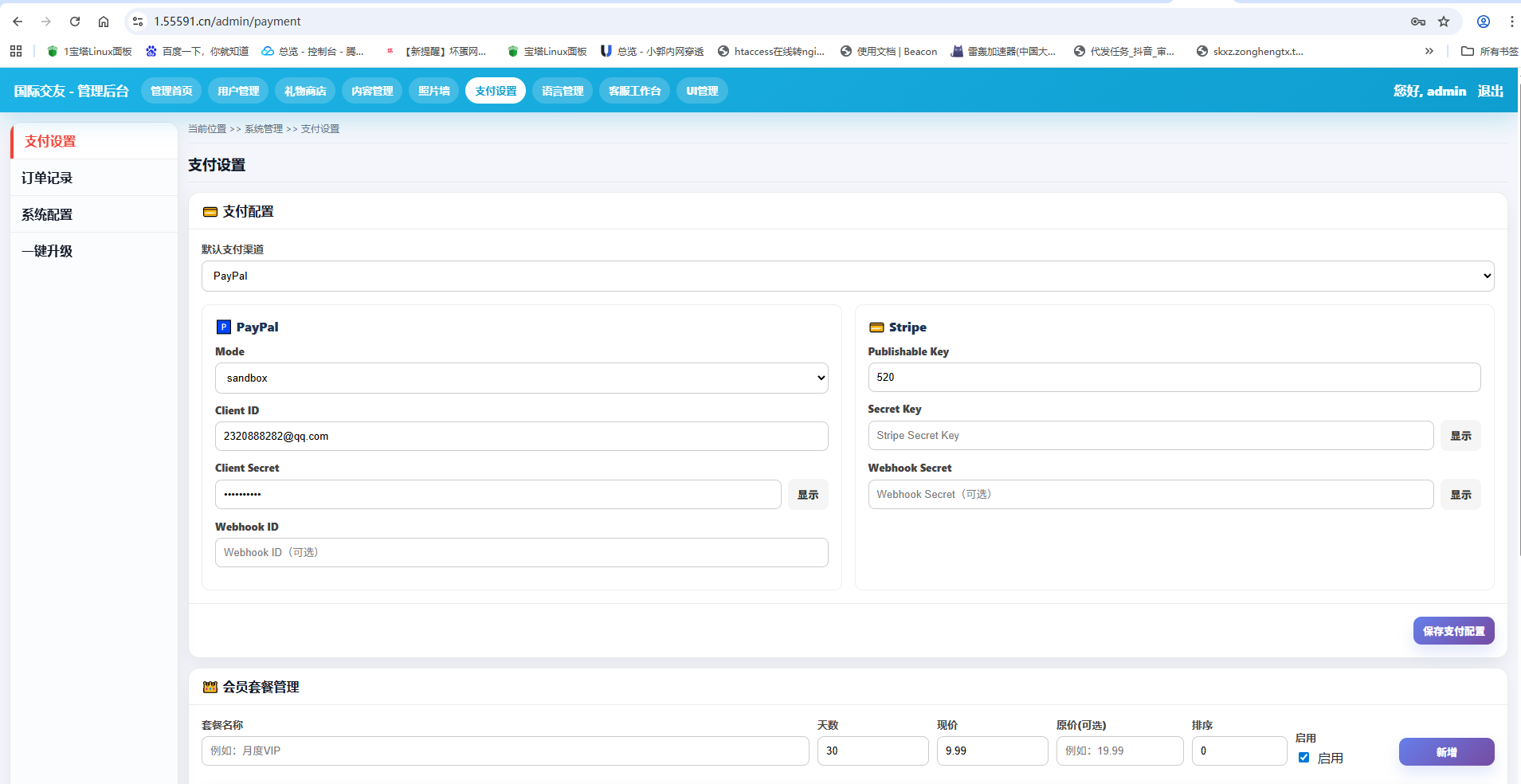The image size is (1521, 784).
Task: Bookmark this page with star icon
Action: [1444, 22]
